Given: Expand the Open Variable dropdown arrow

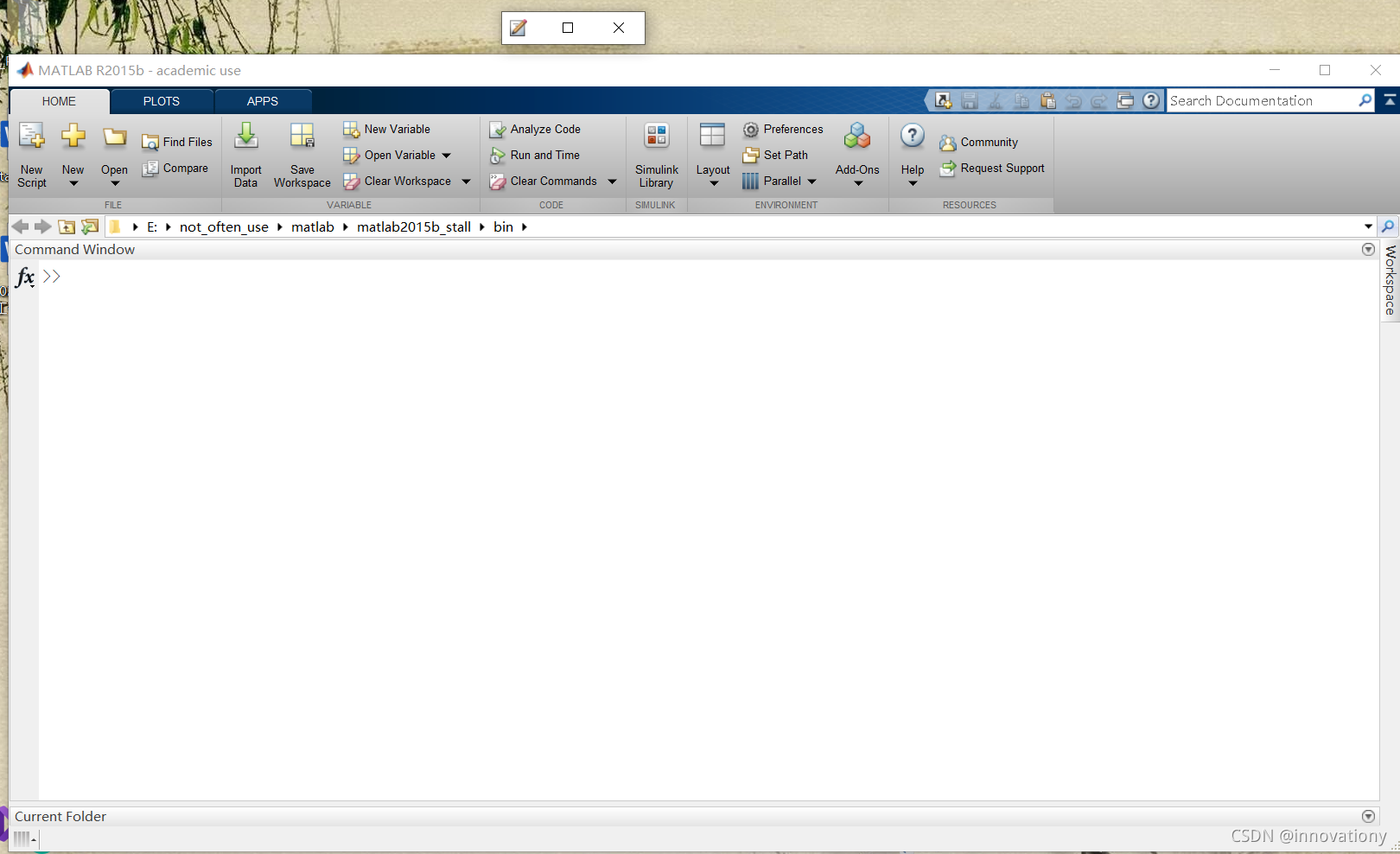Looking at the screenshot, I should pos(447,156).
